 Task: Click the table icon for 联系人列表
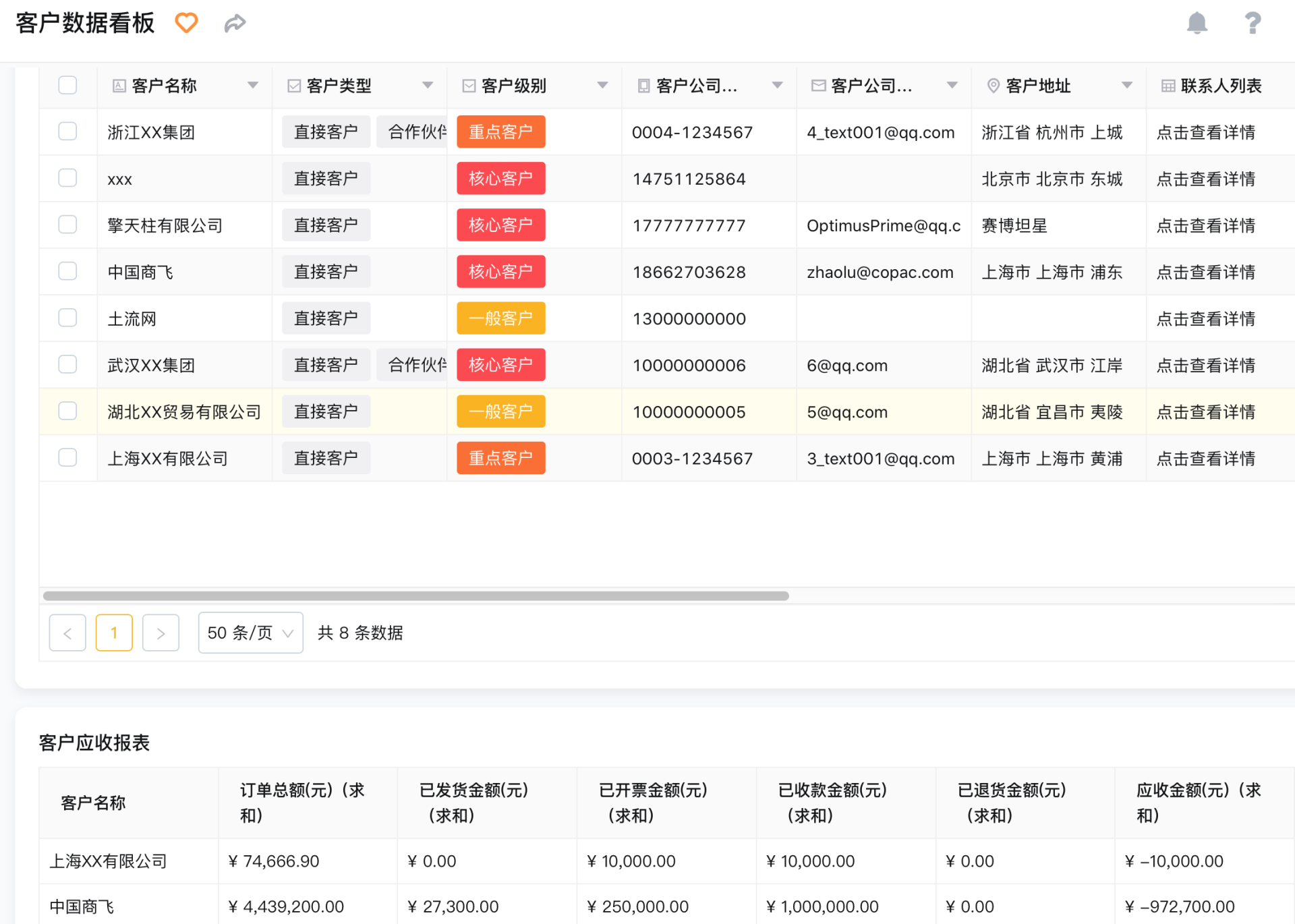1168,86
